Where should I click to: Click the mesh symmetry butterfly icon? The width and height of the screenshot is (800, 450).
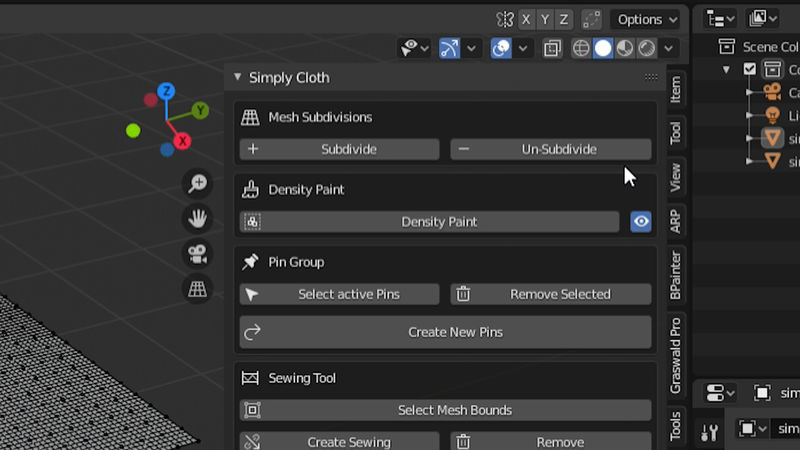(x=505, y=19)
